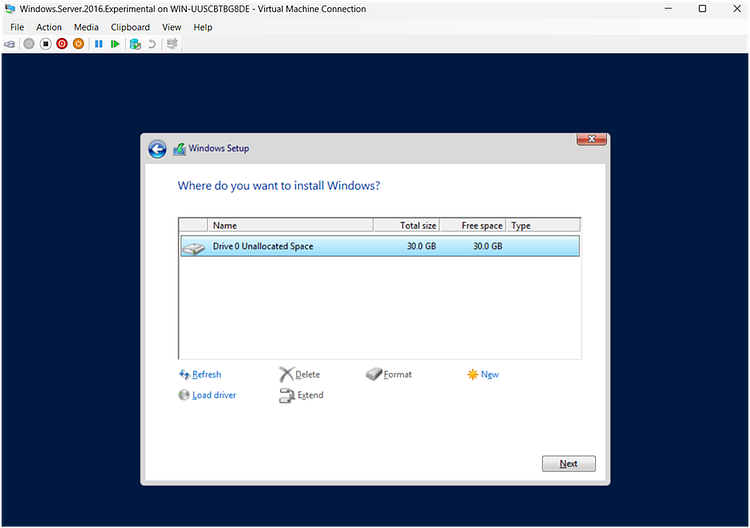Click the Refresh arrows icon
Viewport: 750px width, 528px height.
(184, 374)
